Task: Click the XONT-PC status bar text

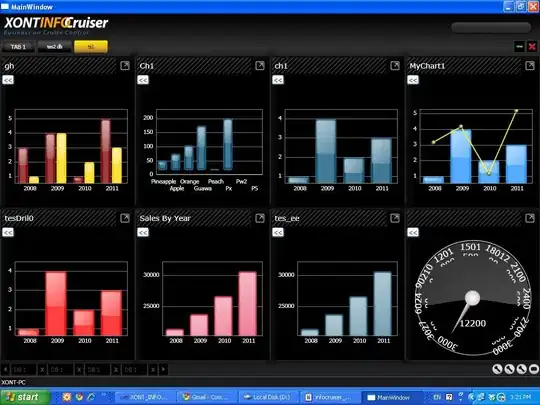Action: coord(13,382)
